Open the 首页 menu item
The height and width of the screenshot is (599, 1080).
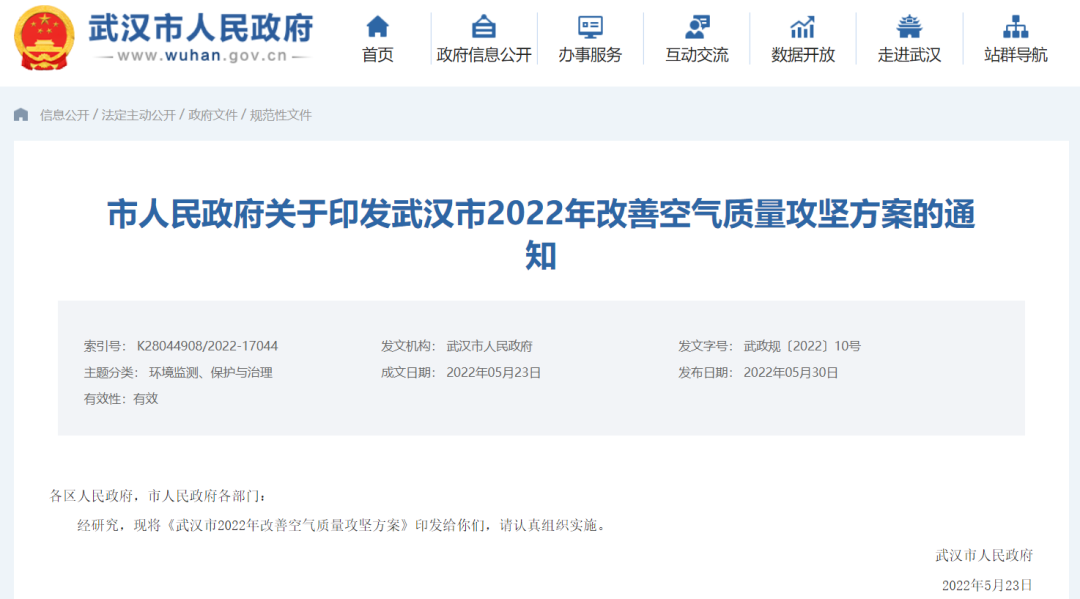click(x=377, y=55)
